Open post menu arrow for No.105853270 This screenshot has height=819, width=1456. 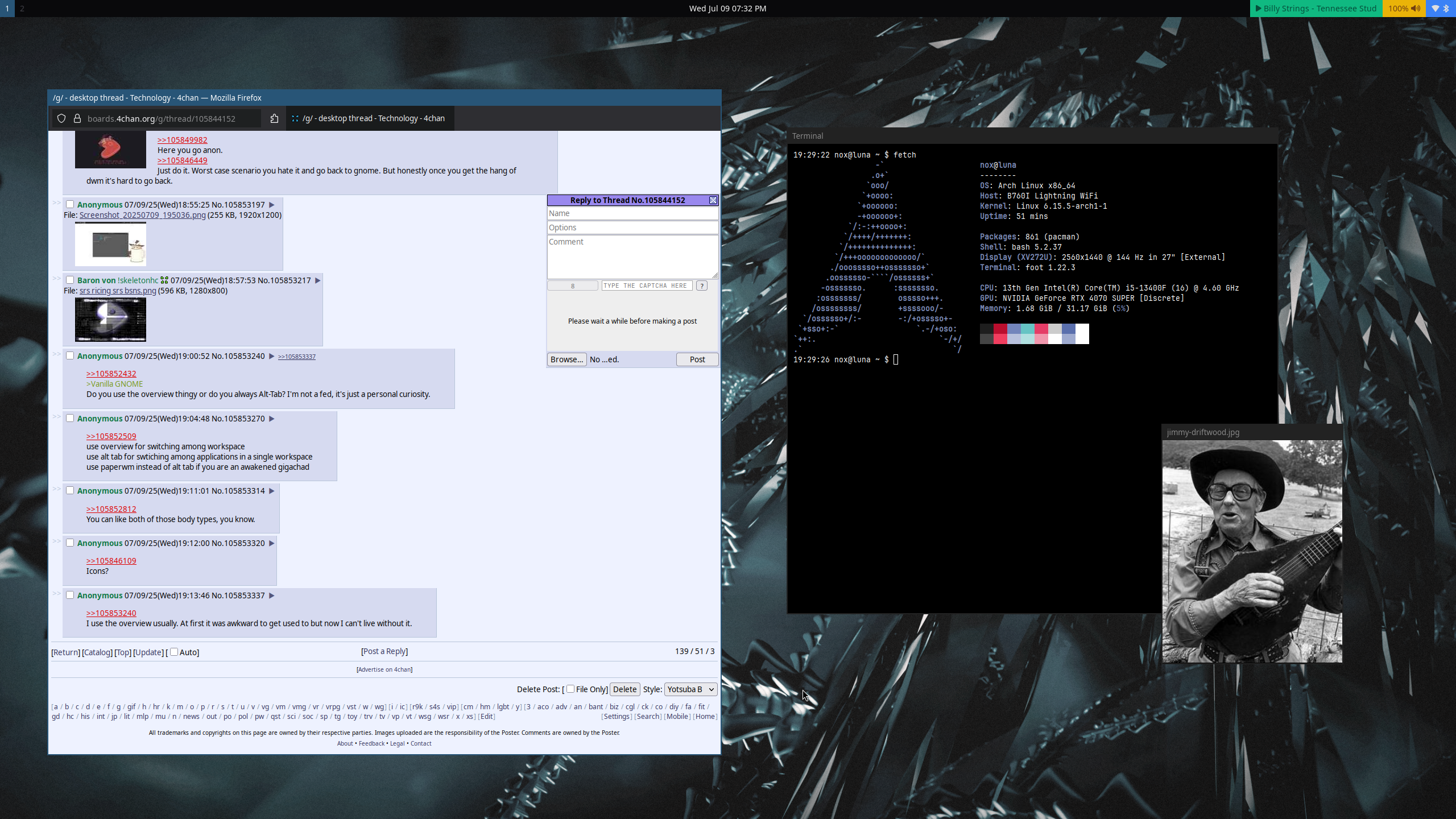coord(272,419)
